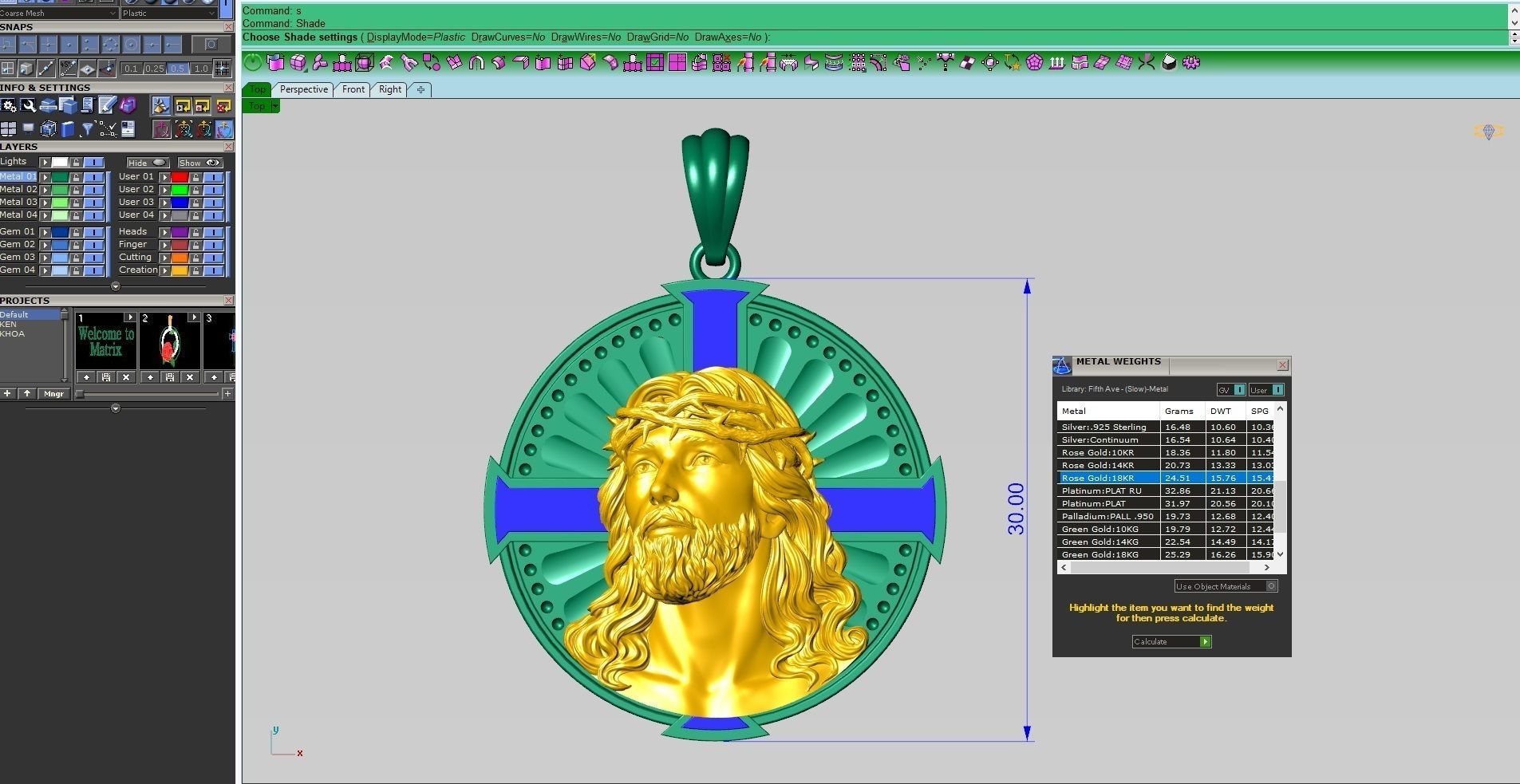Open the Top viewport title dropdown arrow
The width and height of the screenshot is (1520, 784).
pos(274,105)
